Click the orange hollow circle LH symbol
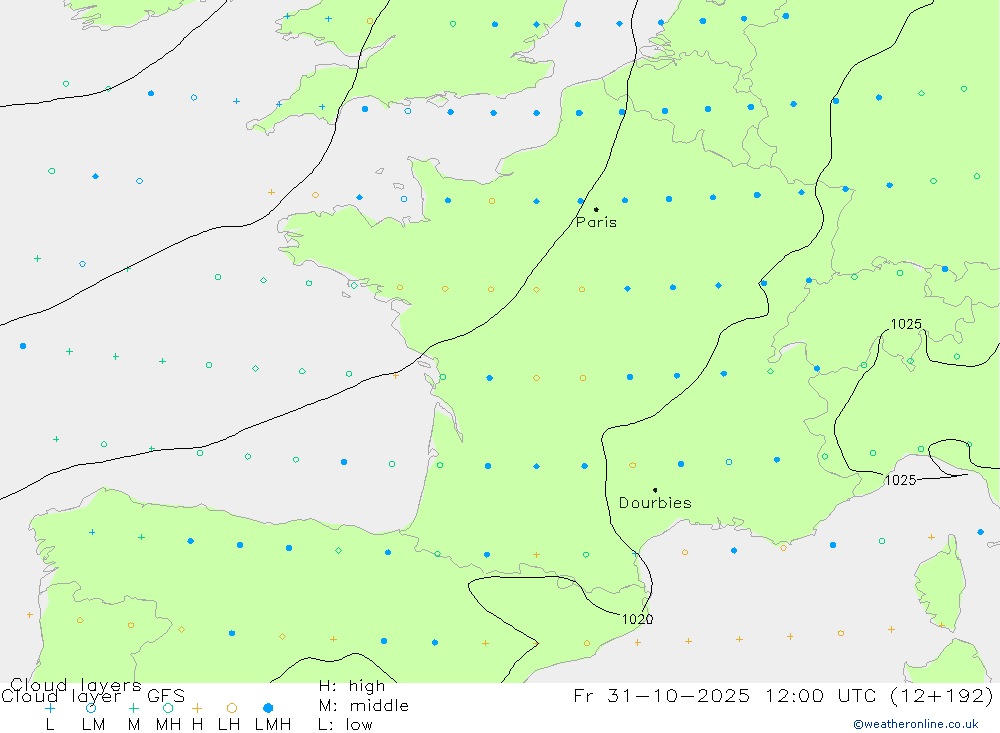This screenshot has height=733, width=1000. [232, 708]
